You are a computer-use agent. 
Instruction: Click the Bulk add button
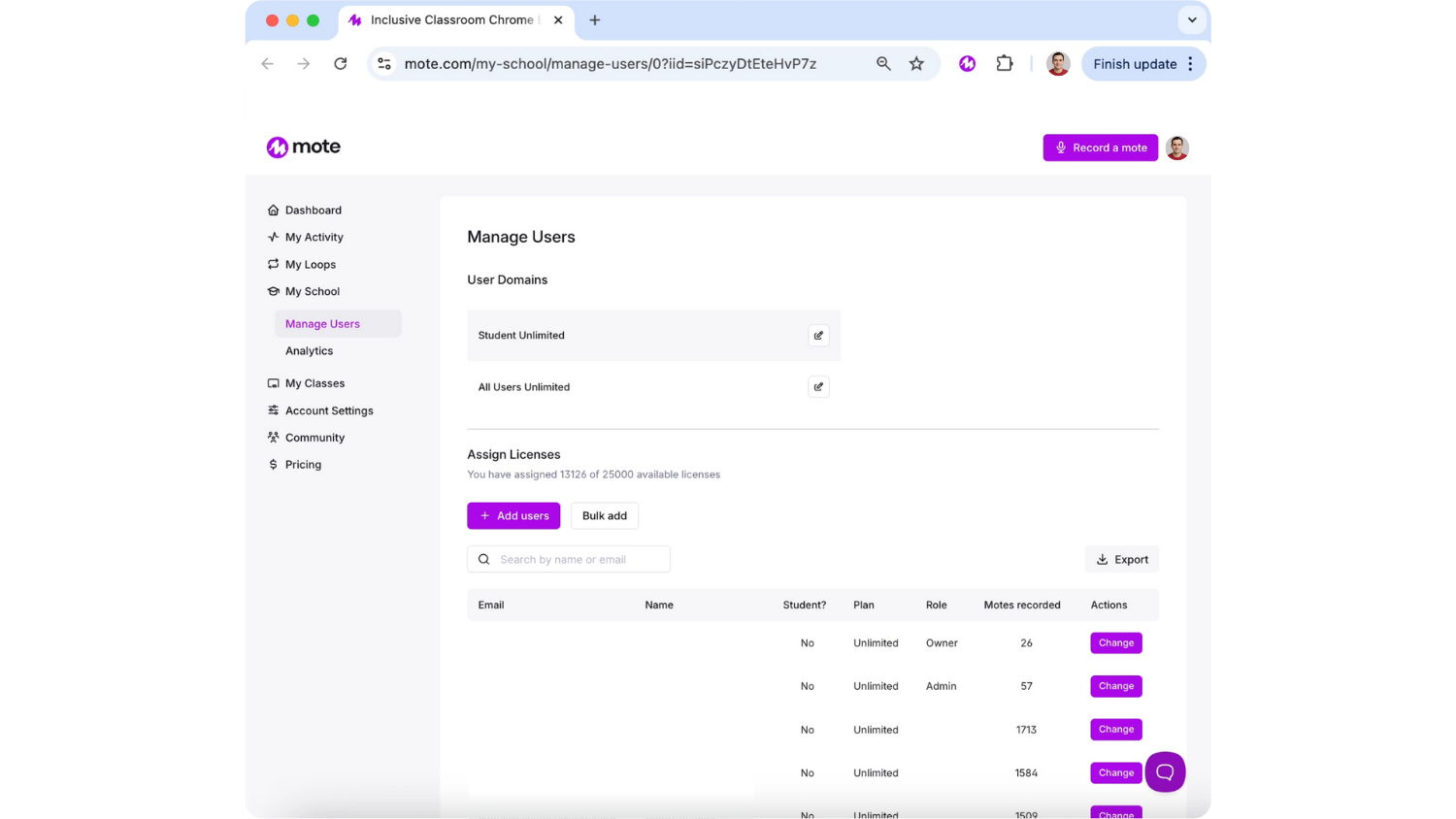(x=604, y=515)
